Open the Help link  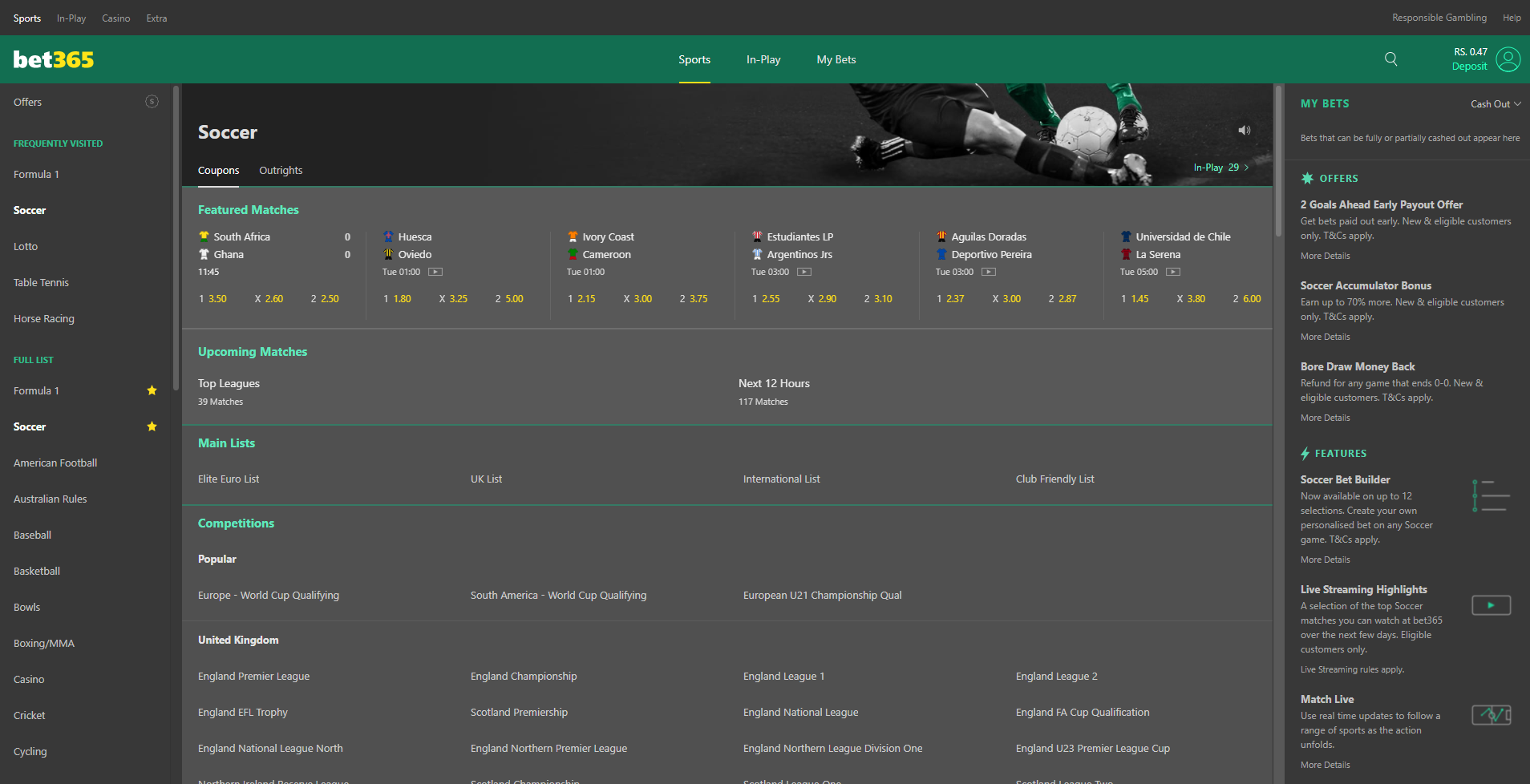[x=1512, y=18]
